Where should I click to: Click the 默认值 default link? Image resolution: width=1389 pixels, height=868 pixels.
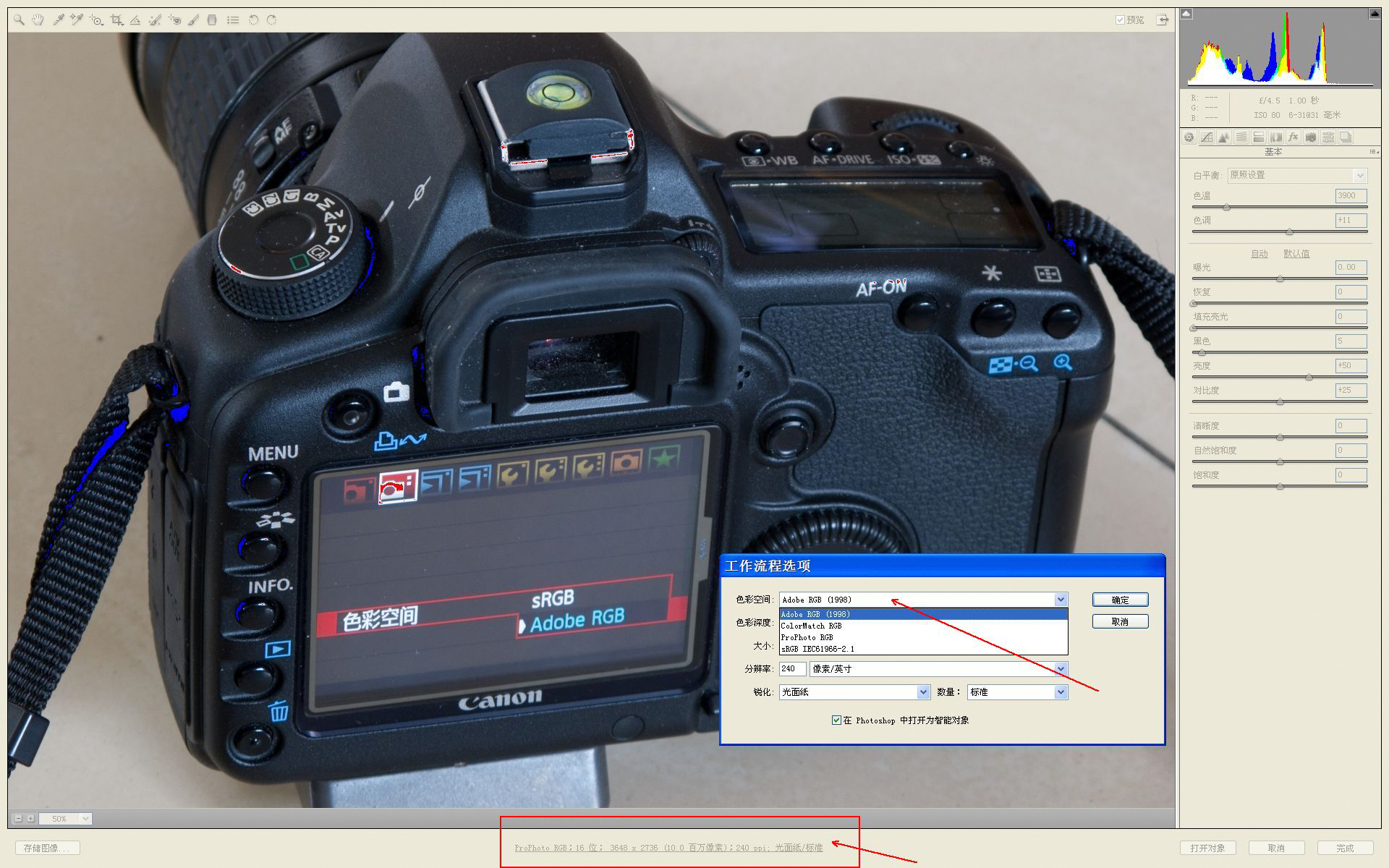1296,254
